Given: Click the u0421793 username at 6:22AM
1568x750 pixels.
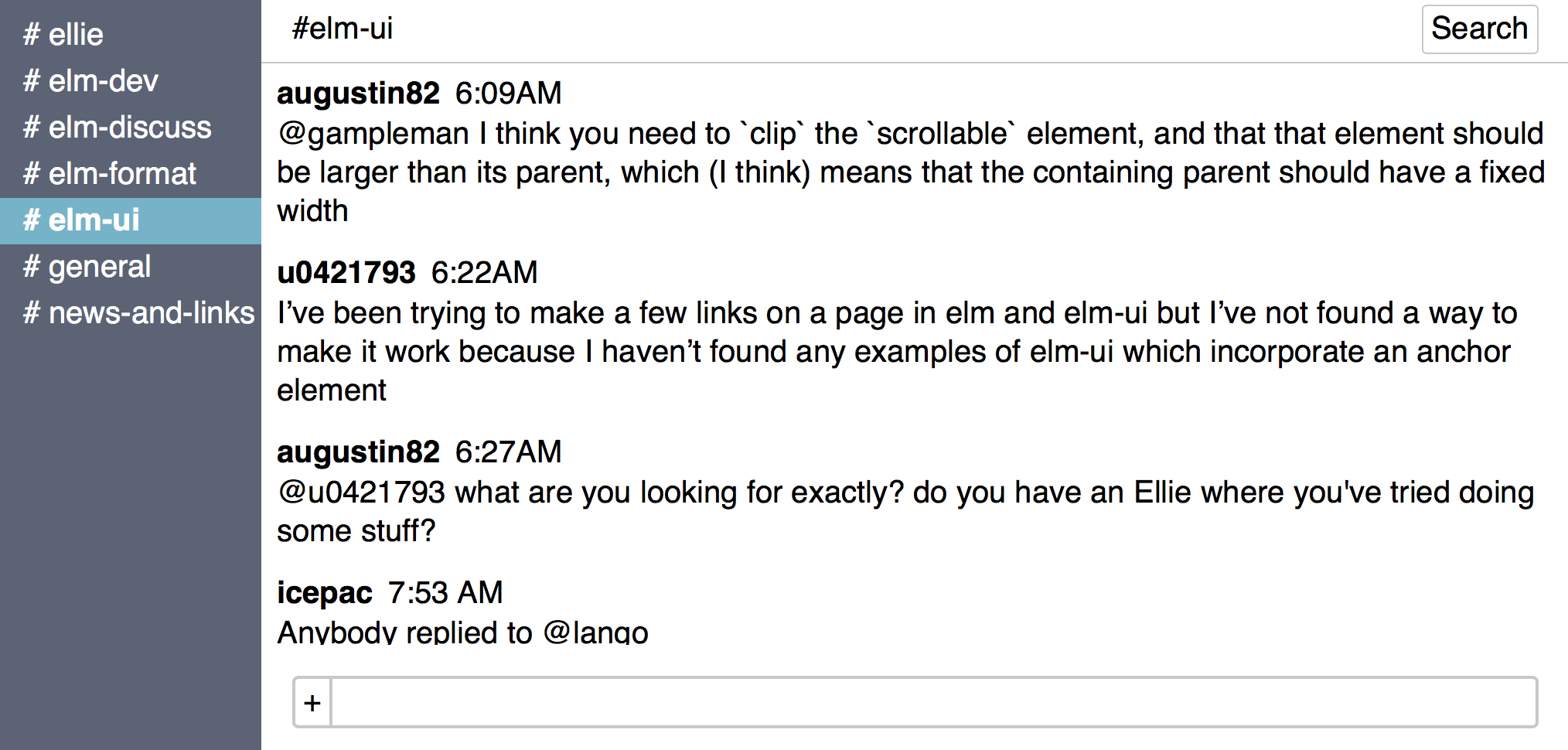Looking at the screenshot, I should coord(346,273).
